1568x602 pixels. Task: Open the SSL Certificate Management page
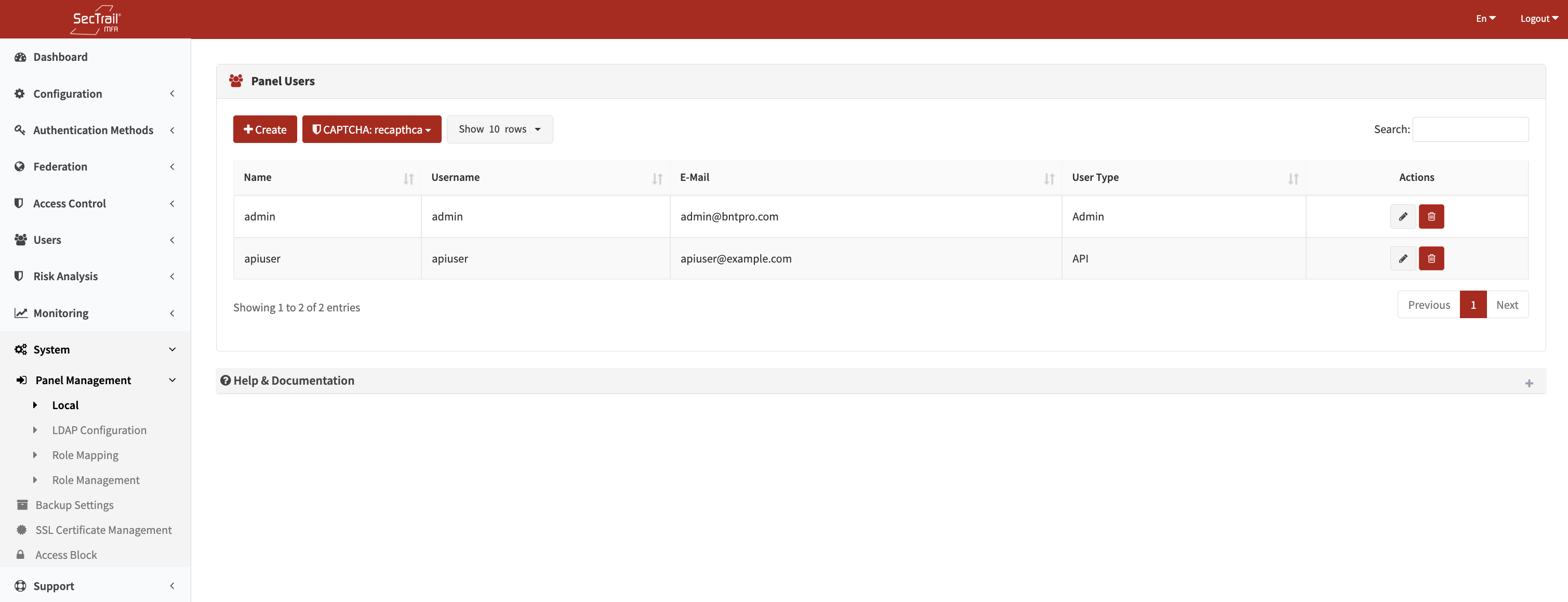pos(103,530)
